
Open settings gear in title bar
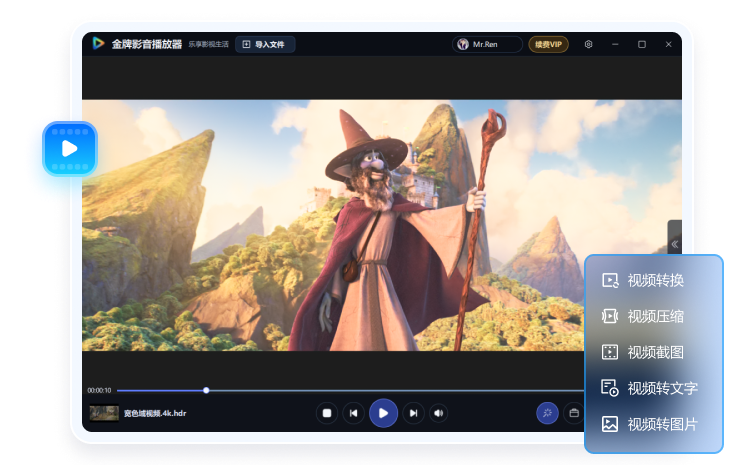click(x=588, y=44)
